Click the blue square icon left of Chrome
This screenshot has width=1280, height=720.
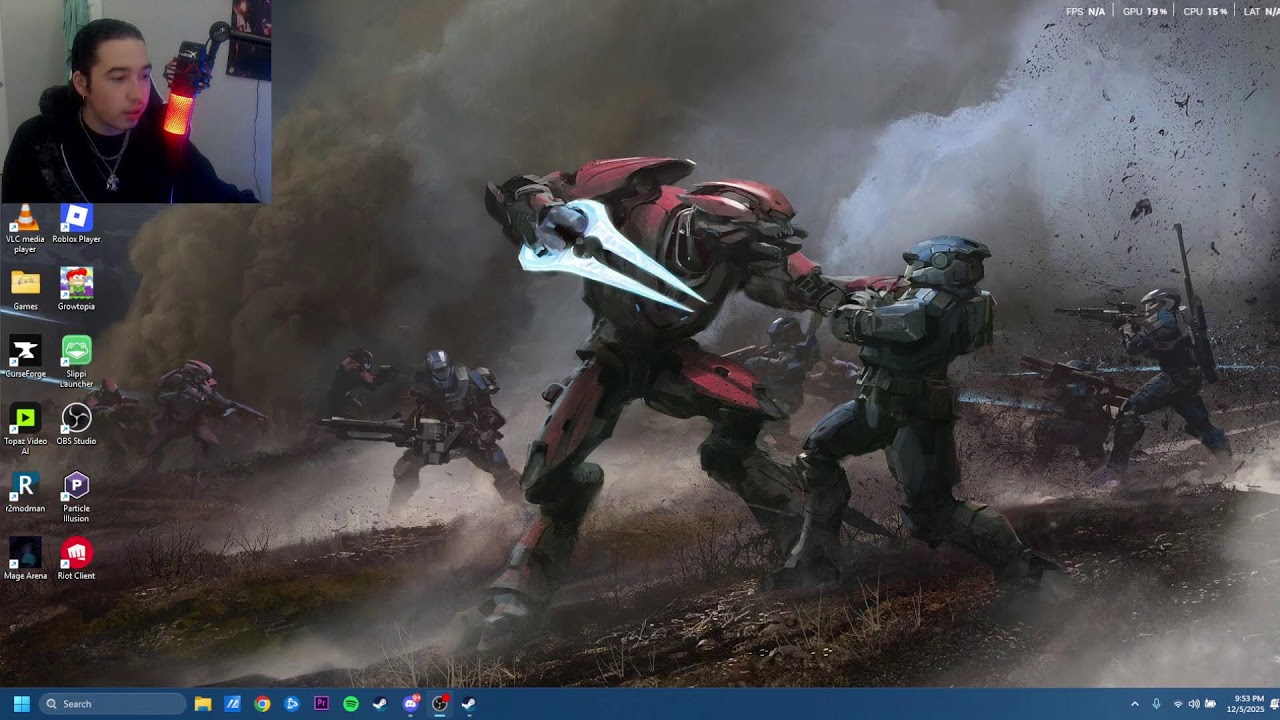(x=232, y=704)
